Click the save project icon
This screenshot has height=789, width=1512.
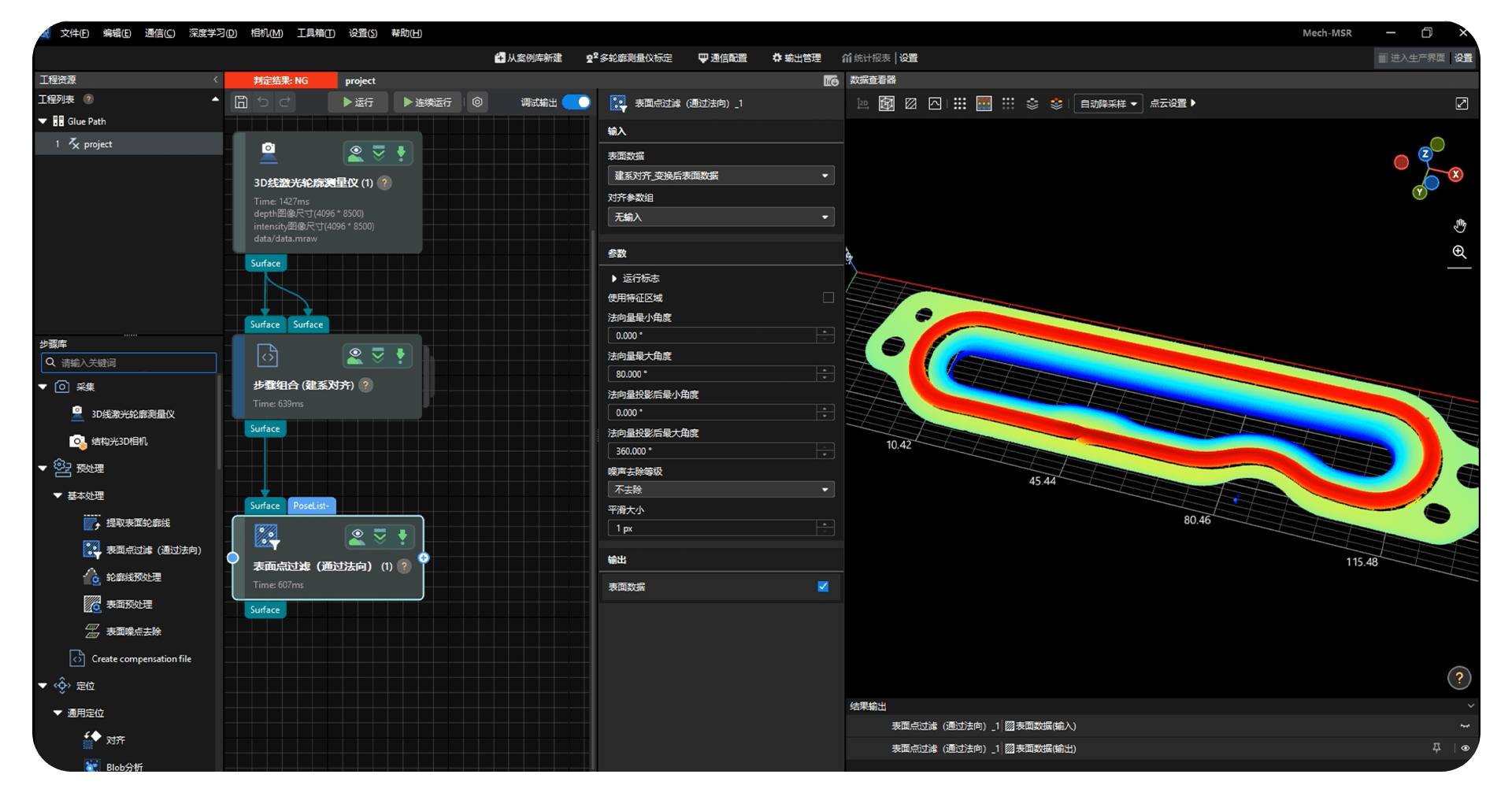pyautogui.click(x=241, y=102)
